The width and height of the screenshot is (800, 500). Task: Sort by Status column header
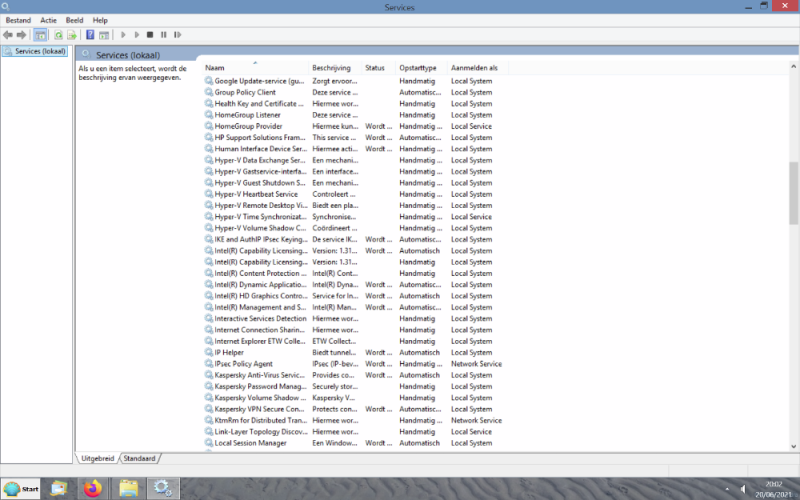[x=375, y=68]
